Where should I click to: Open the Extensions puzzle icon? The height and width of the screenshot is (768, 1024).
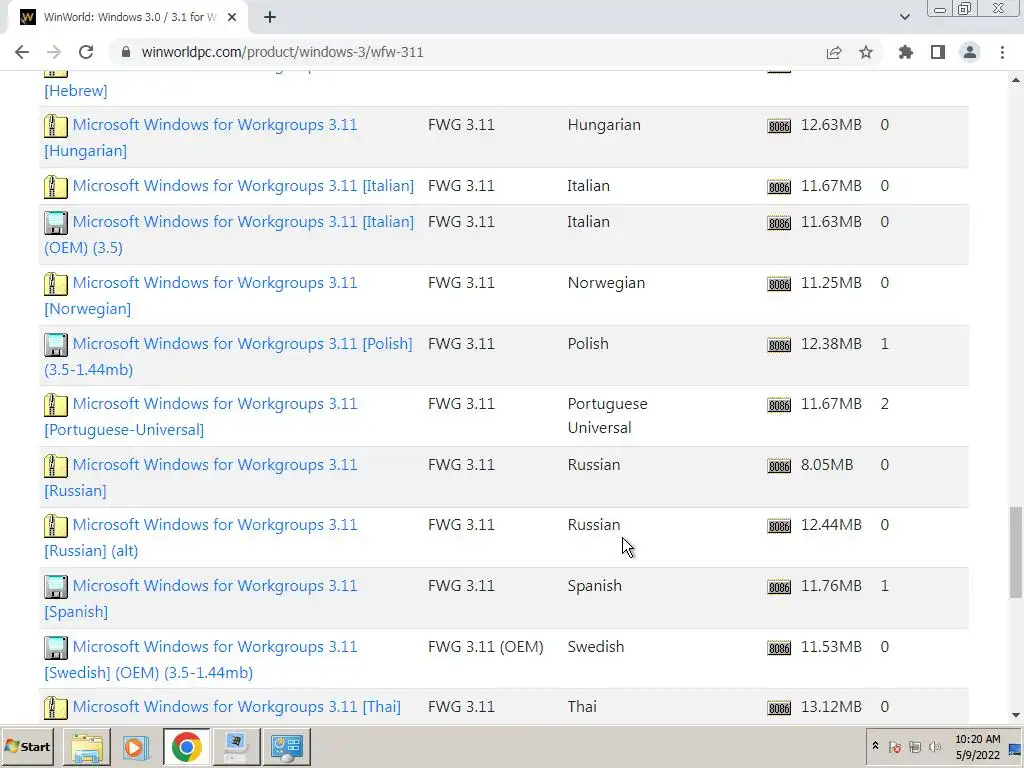[x=905, y=52]
